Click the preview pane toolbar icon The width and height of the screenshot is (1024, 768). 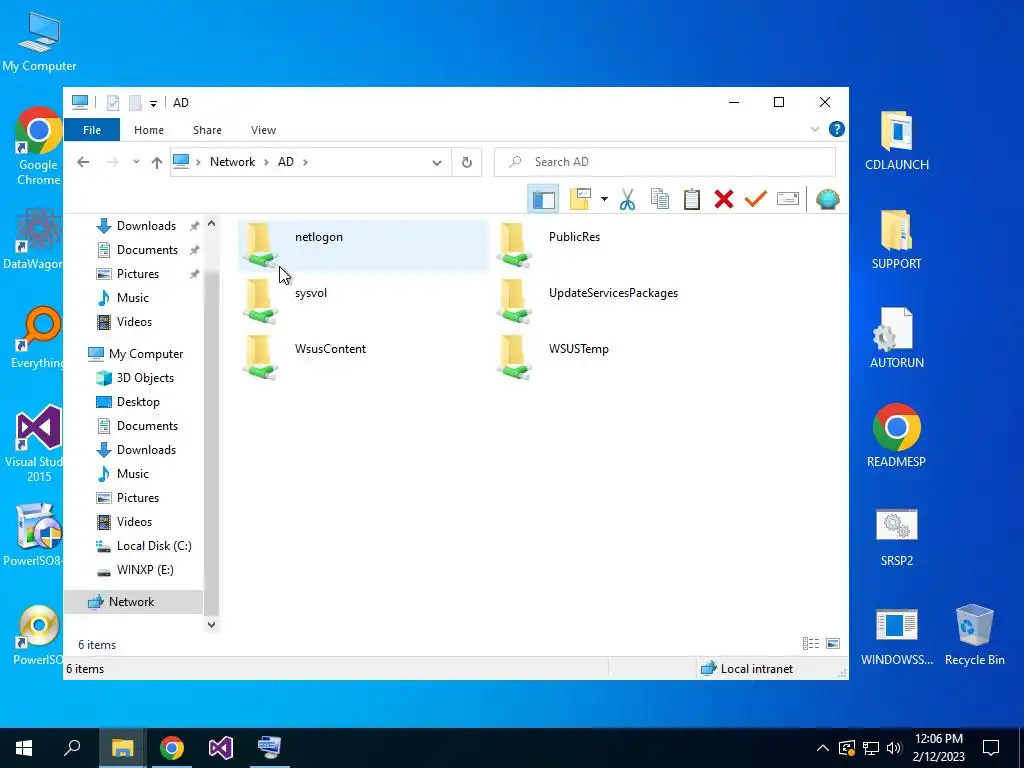(x=543, y=199)
